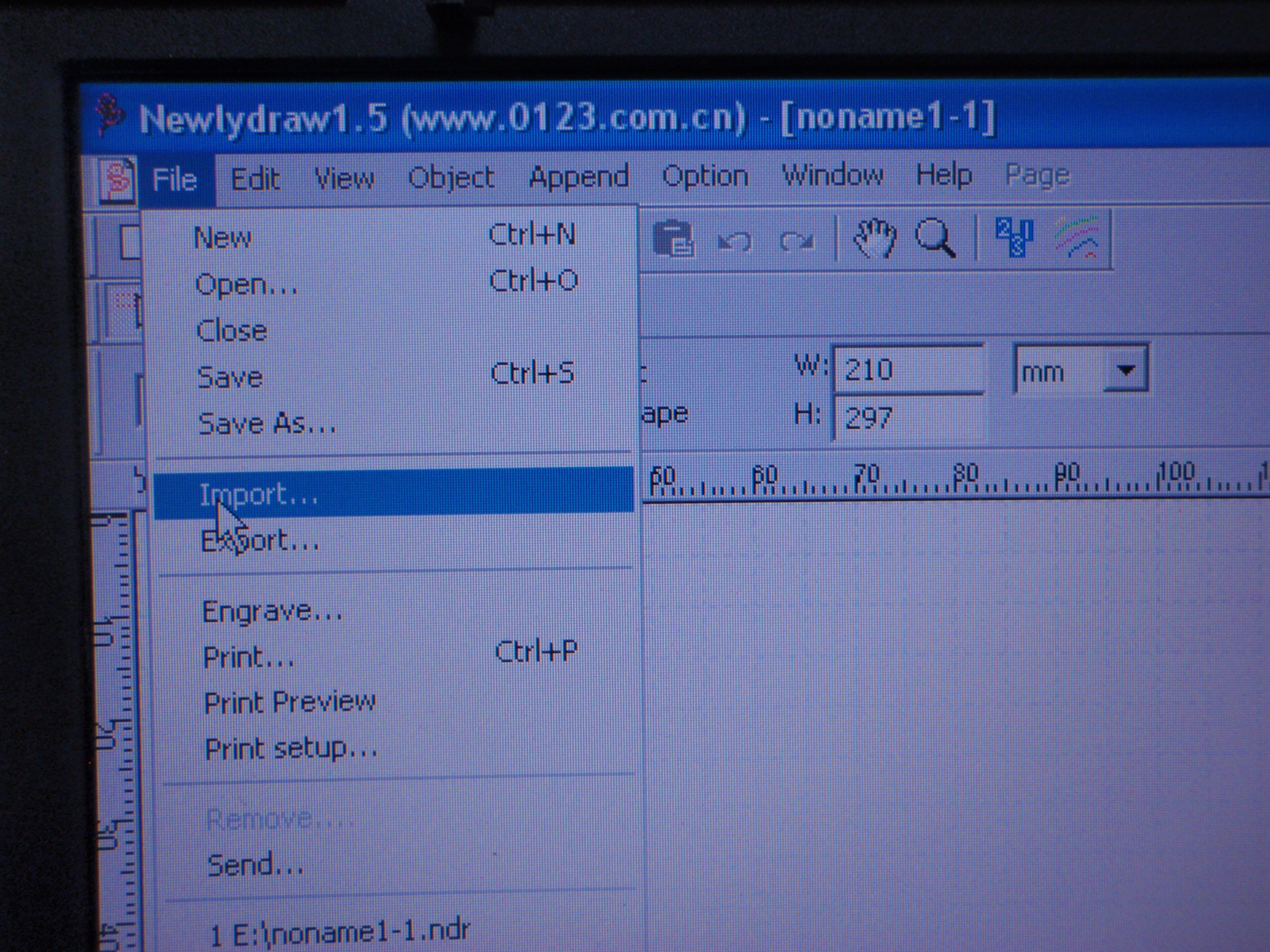Click Print Preview menu item
Viewport: 1270px width, 952px height.
289,702
